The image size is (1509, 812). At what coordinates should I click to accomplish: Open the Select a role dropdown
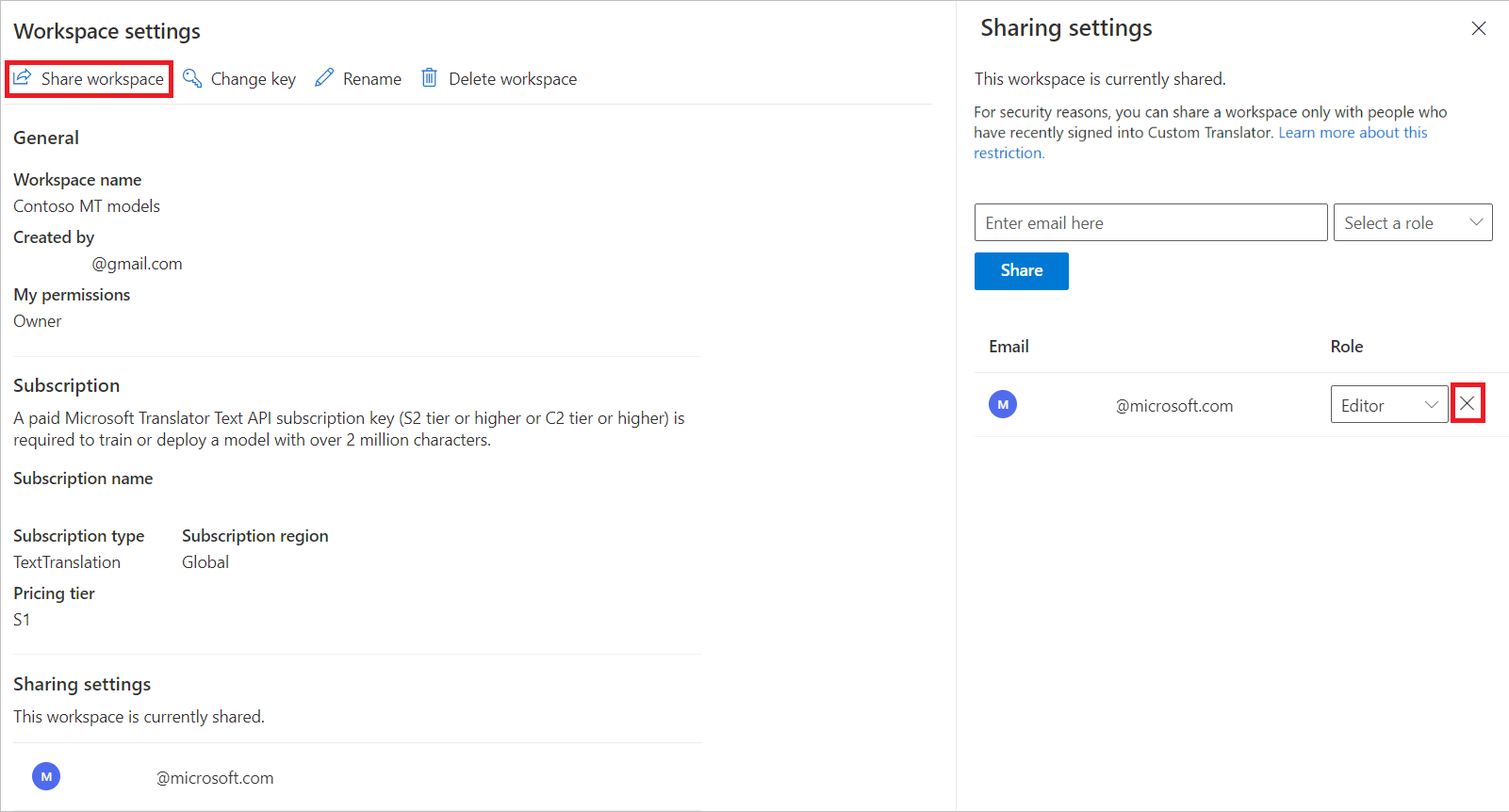tap(1413, 222)
